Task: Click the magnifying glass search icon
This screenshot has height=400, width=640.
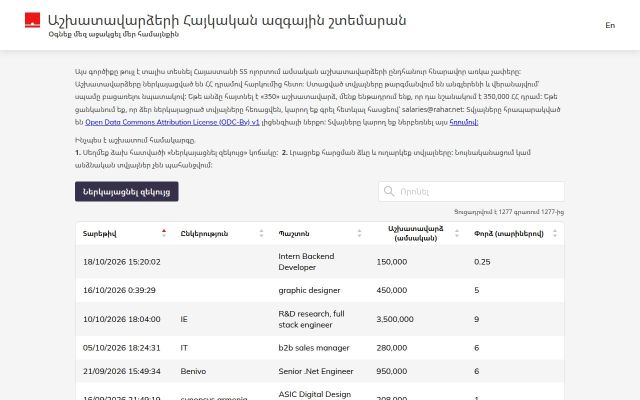Action: [x=389, y=191]
